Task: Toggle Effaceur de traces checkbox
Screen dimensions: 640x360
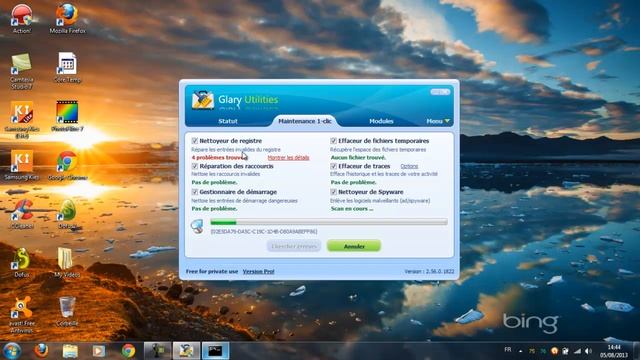Action: (333, 166)
